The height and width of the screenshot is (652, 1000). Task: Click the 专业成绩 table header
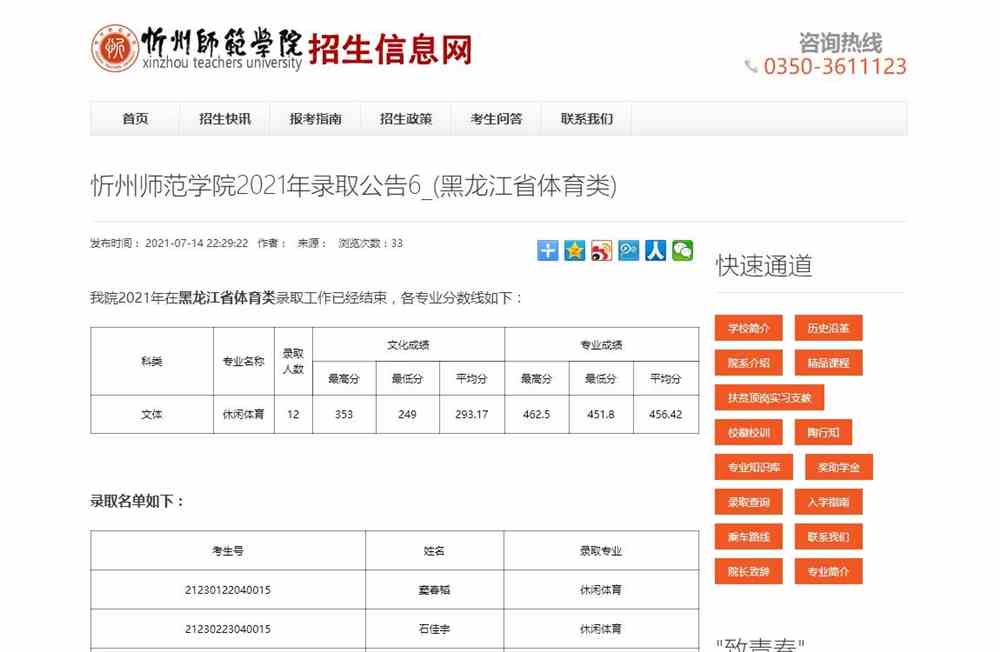pos(601,345)
